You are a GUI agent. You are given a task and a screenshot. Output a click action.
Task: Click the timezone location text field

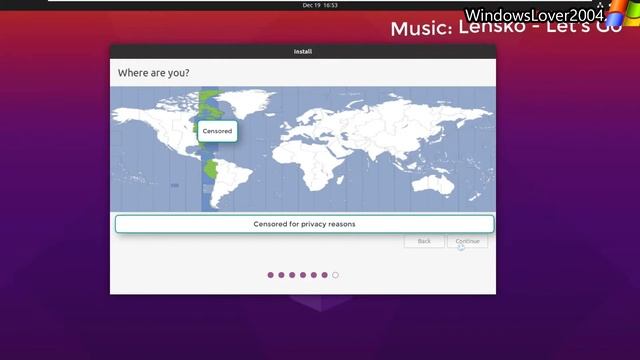point(304,224)
